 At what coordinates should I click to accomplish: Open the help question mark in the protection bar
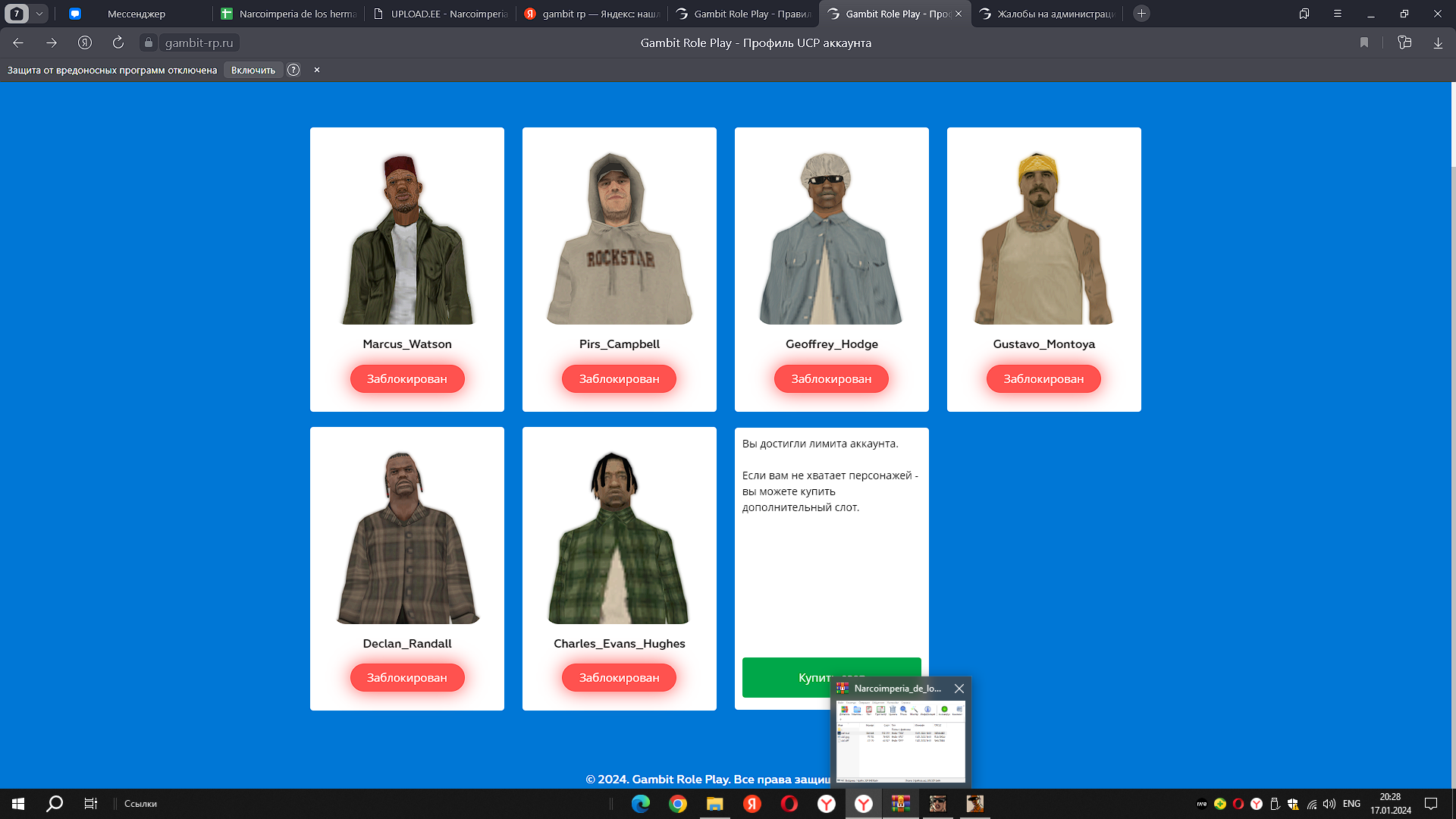(293, 70)
